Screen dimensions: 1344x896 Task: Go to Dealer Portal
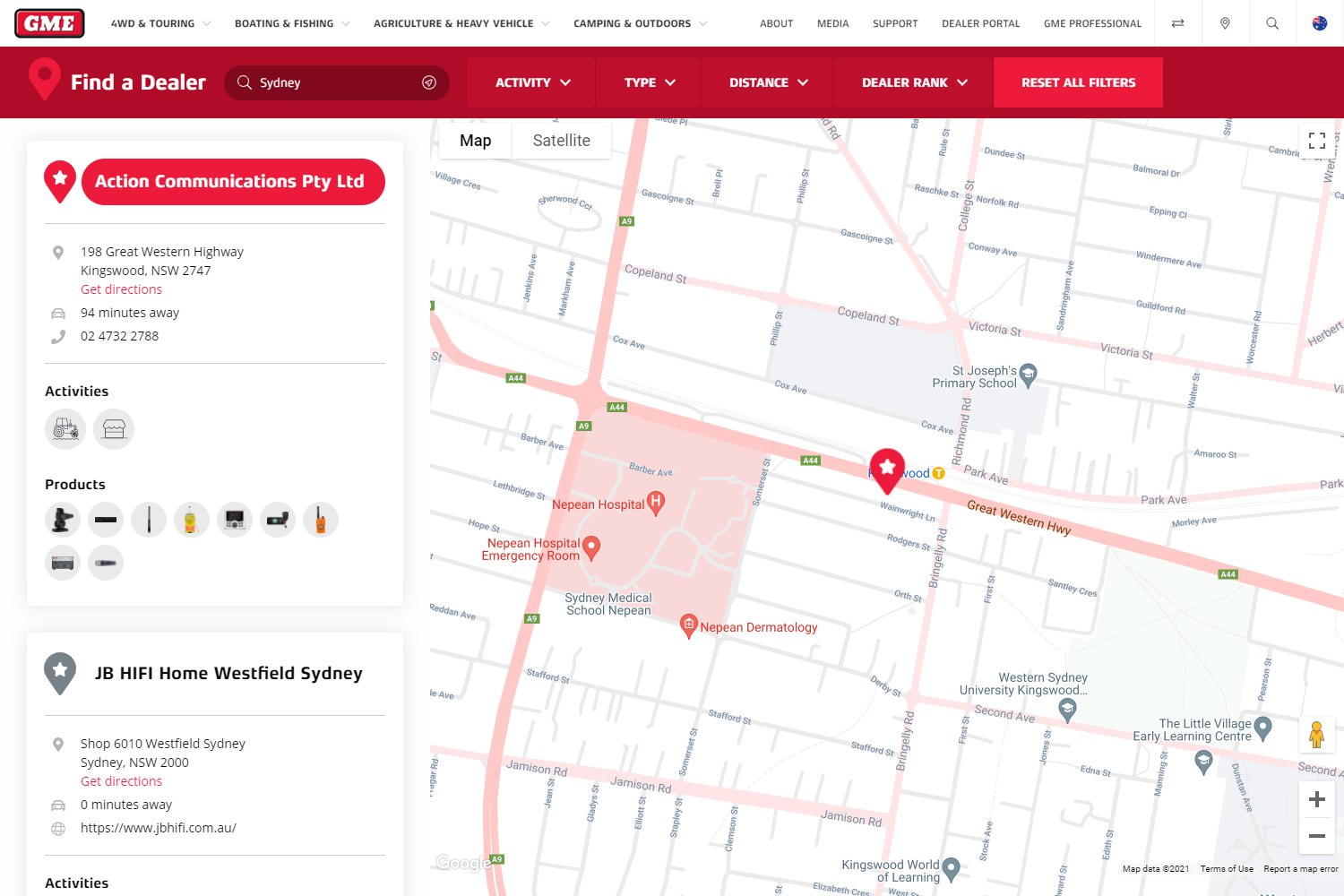point(980,23)
